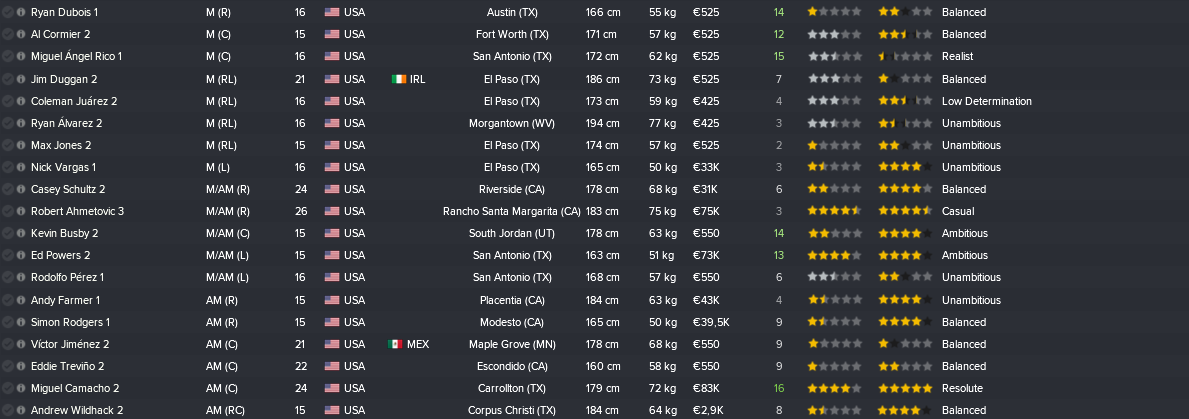Open Simon Rodgers 1 player profile
Screen dimensions: 1189x419
[x=71, y=322]
